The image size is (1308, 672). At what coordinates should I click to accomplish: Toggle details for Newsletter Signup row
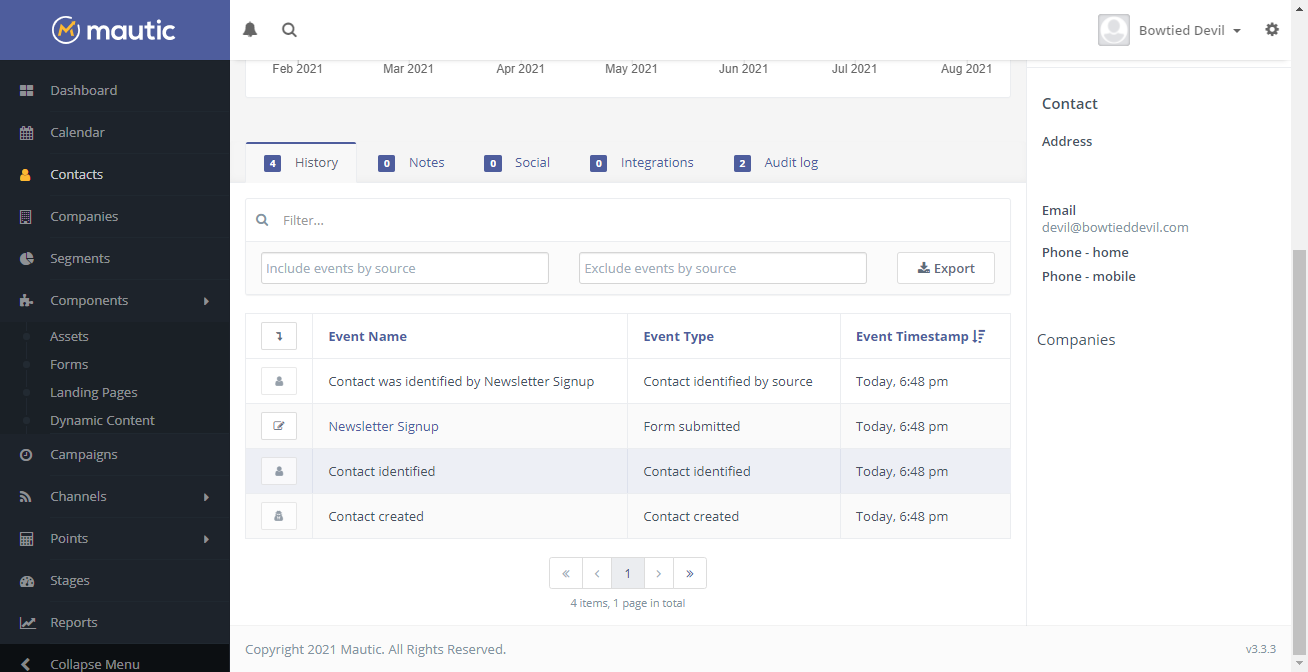coord(279,426)
